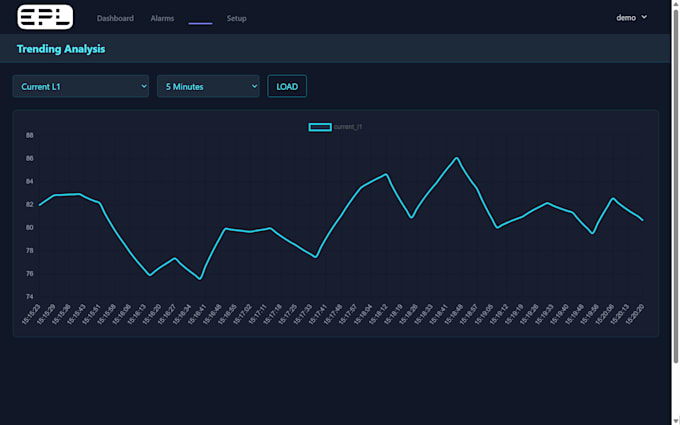Toggle the current_l1 legend label
680x425 pixels.
348,127
